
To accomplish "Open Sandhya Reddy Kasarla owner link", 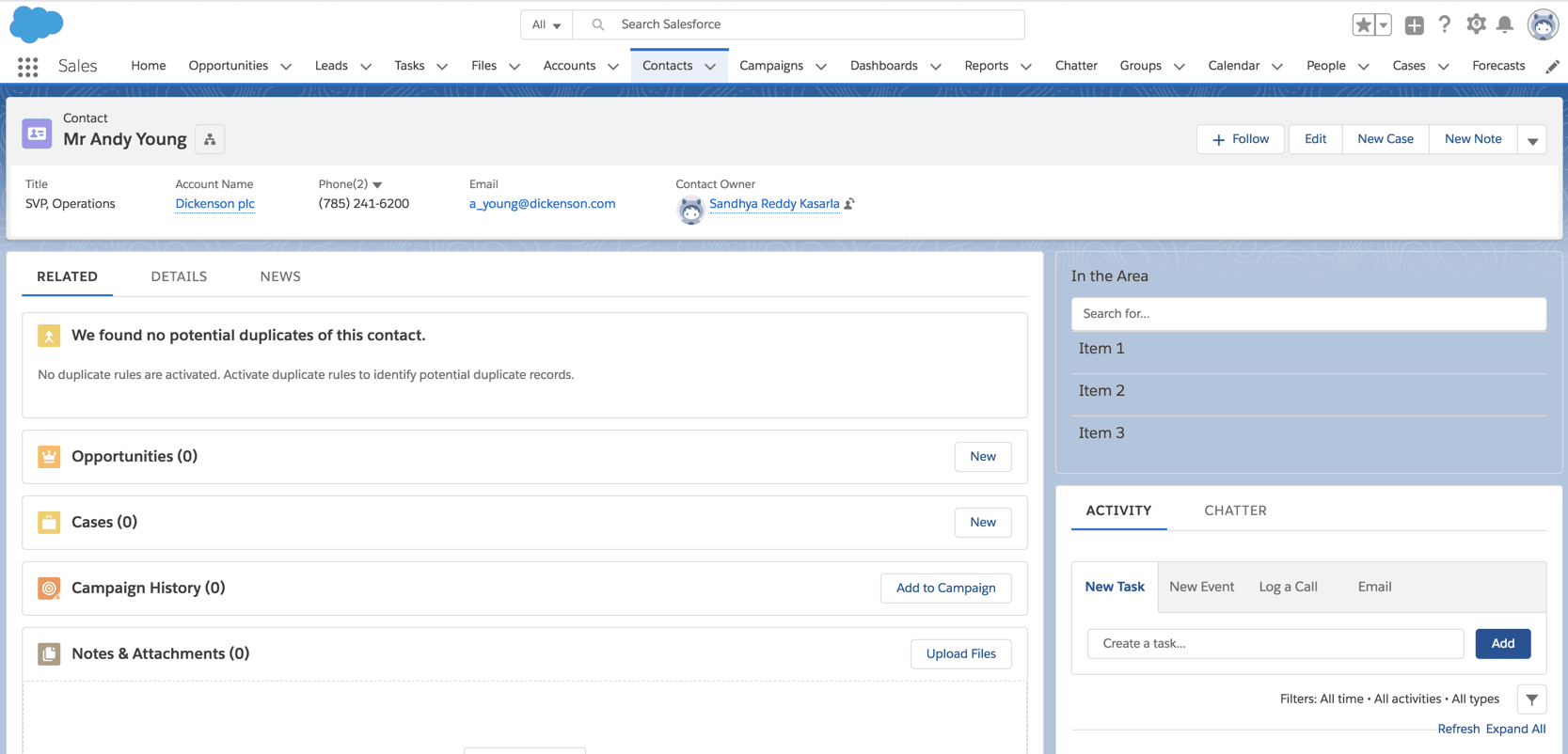I will click(x=774, y=204).
